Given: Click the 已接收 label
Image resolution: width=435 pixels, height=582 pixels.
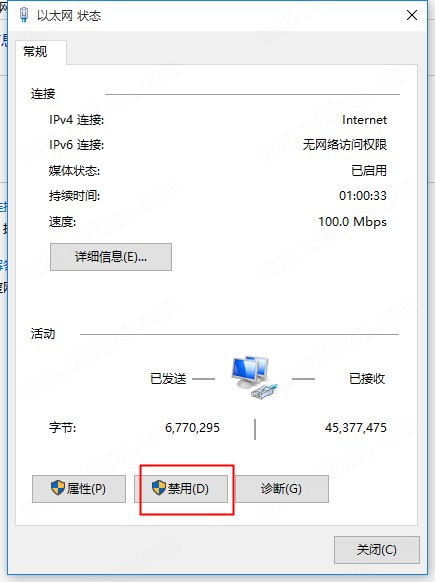Looking at the screenshot, I should (367, 379).
